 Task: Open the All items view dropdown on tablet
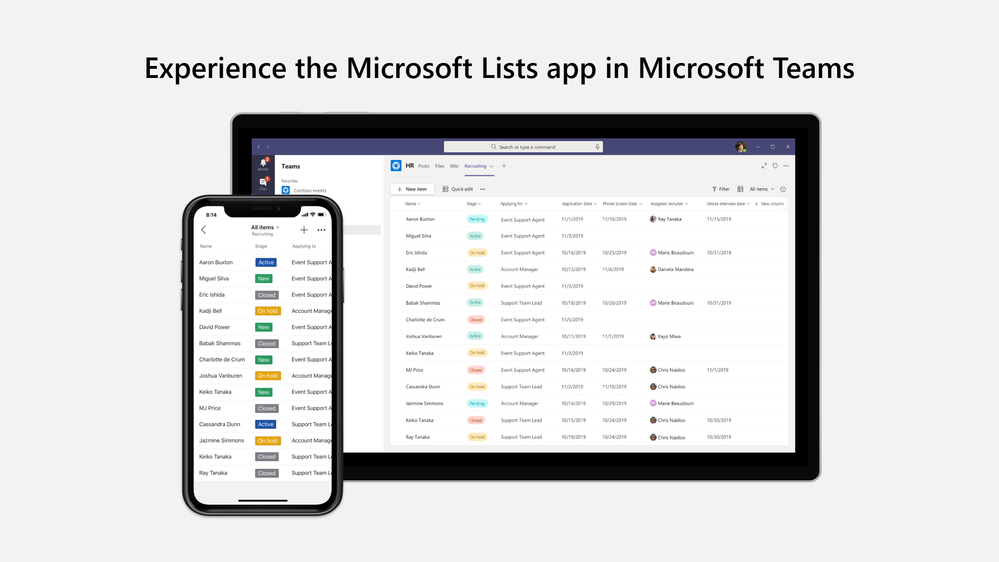point(761,189)
